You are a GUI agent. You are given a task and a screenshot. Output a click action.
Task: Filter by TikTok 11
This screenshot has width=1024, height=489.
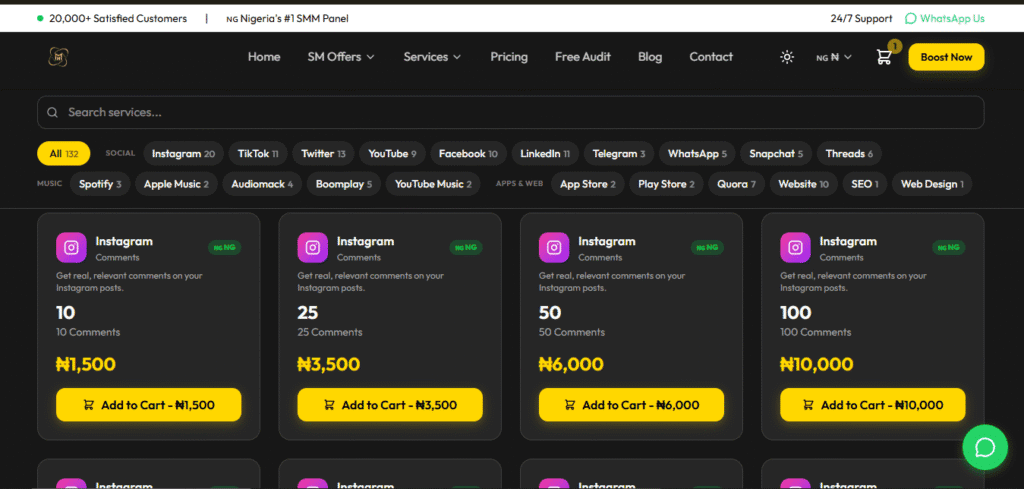tap(258, 153)
